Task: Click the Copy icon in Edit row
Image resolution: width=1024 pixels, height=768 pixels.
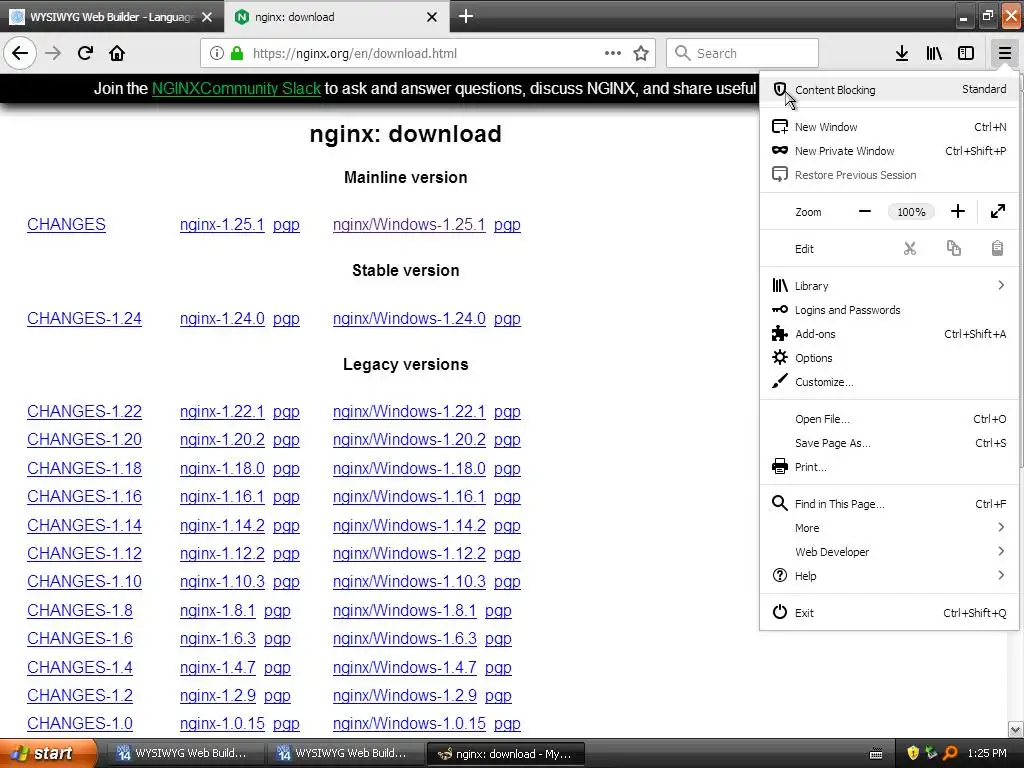Action: [x=953, y=248]
